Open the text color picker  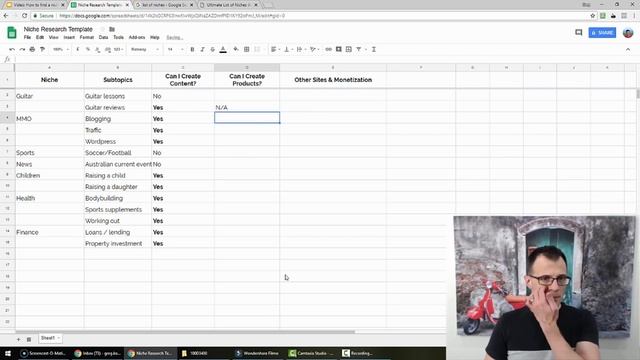coord(223,49)
